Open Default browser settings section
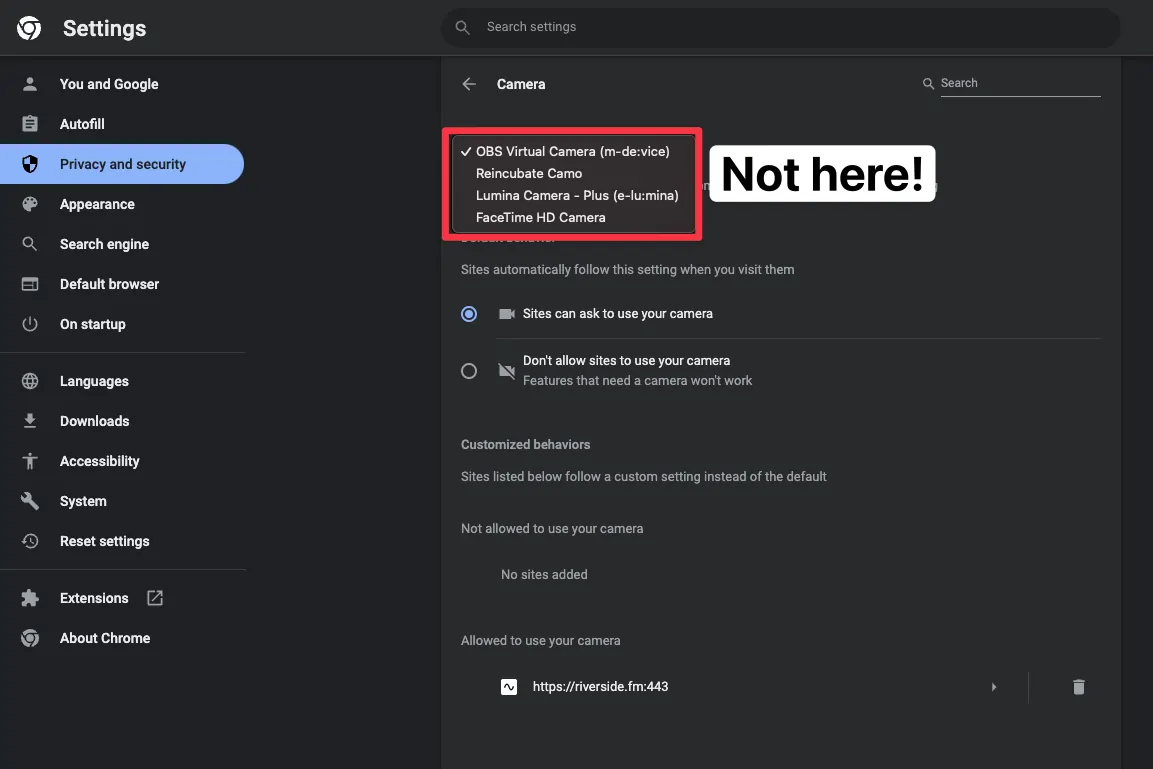This screenshot has width=1153, height=769. [122, 284]
